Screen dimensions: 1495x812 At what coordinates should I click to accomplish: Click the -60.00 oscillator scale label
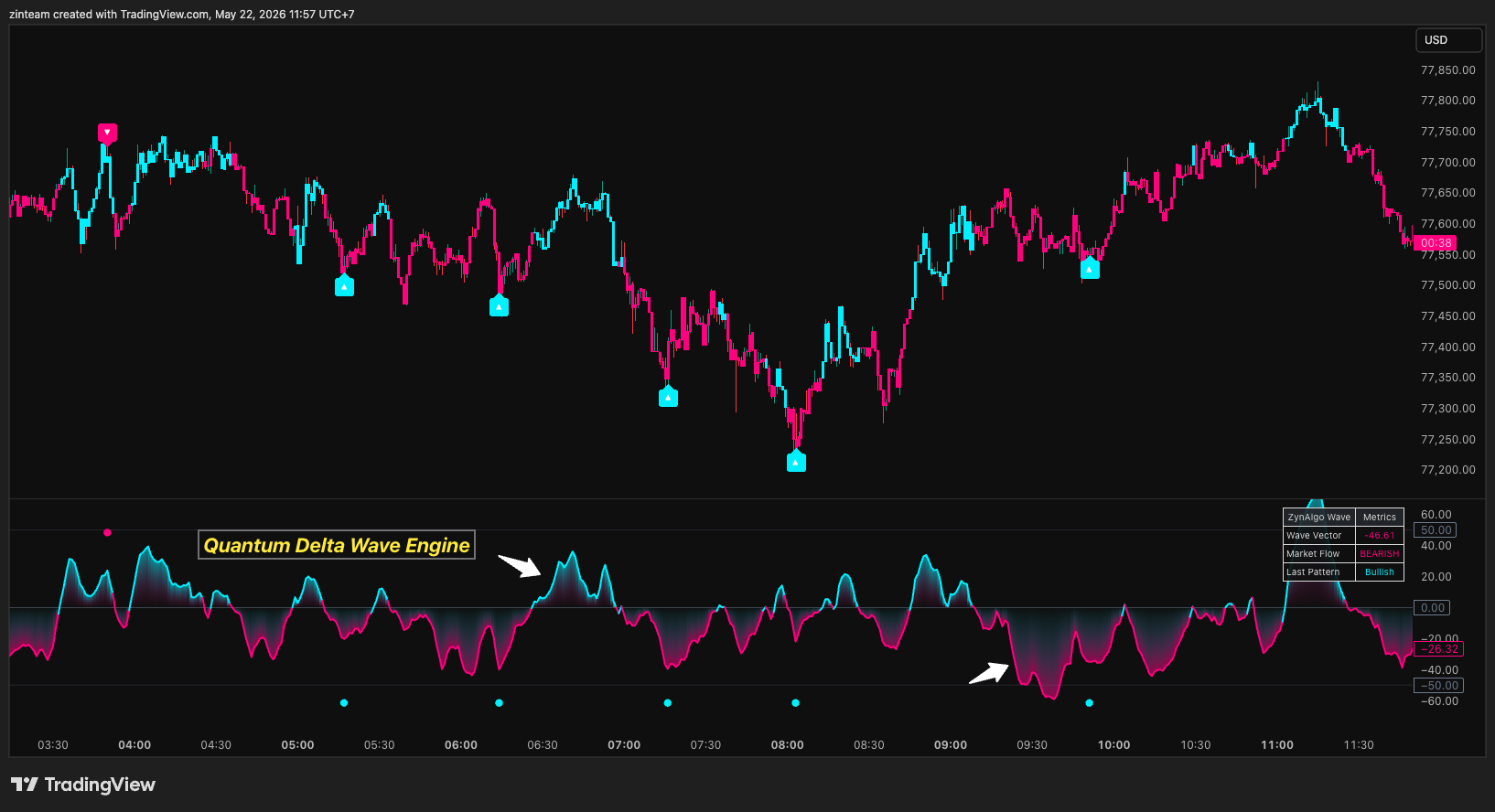[x=1439, y=701]
